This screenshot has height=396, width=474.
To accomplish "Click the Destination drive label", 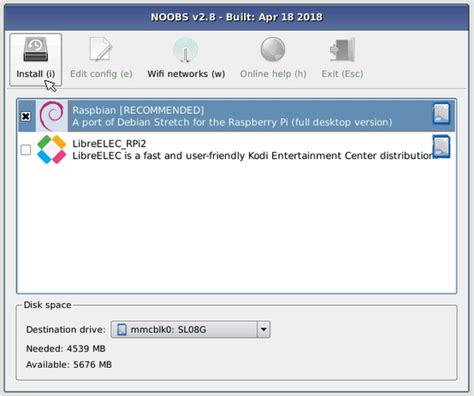I will [x=66, y=330].
